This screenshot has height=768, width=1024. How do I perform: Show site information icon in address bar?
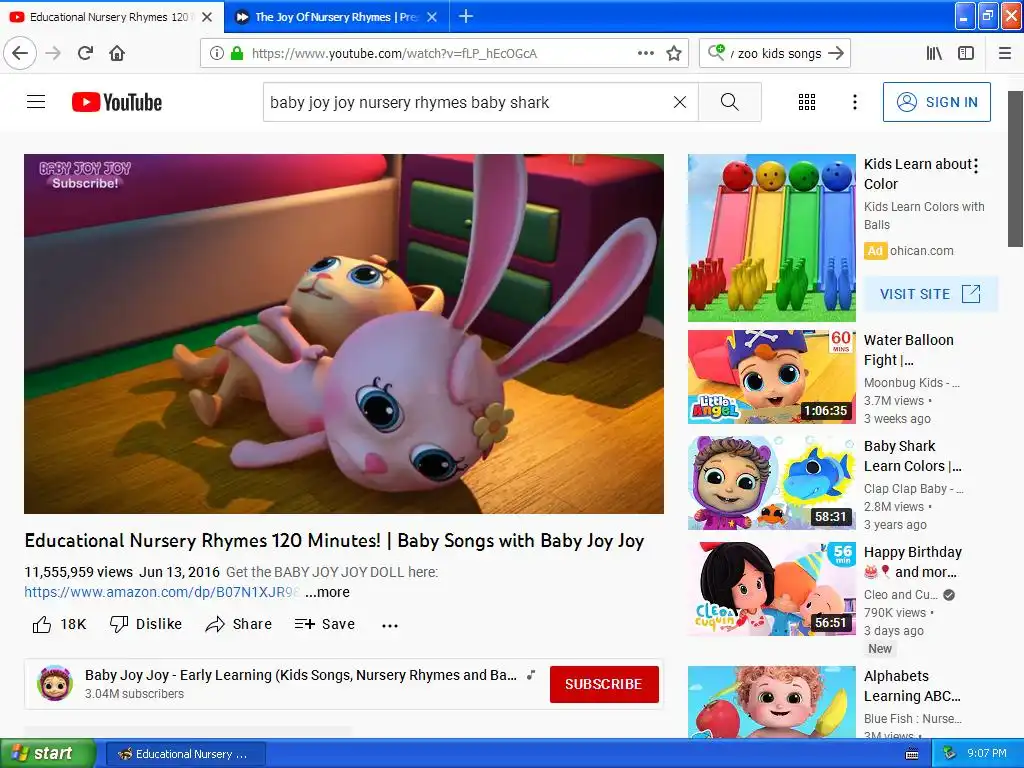216,53
